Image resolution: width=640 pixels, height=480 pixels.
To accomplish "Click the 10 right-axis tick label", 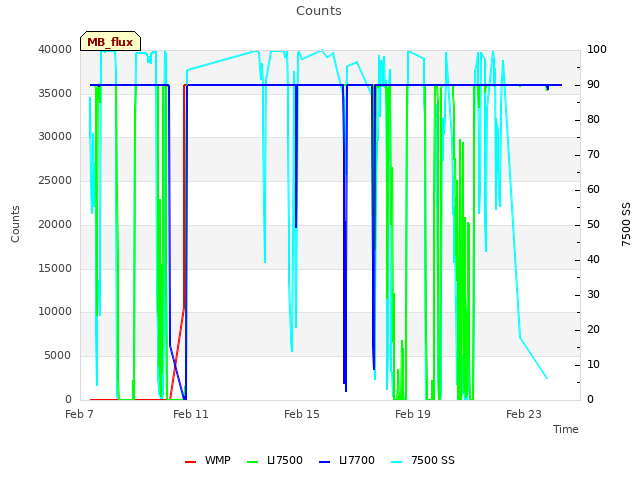I will (x=593, y=364).
